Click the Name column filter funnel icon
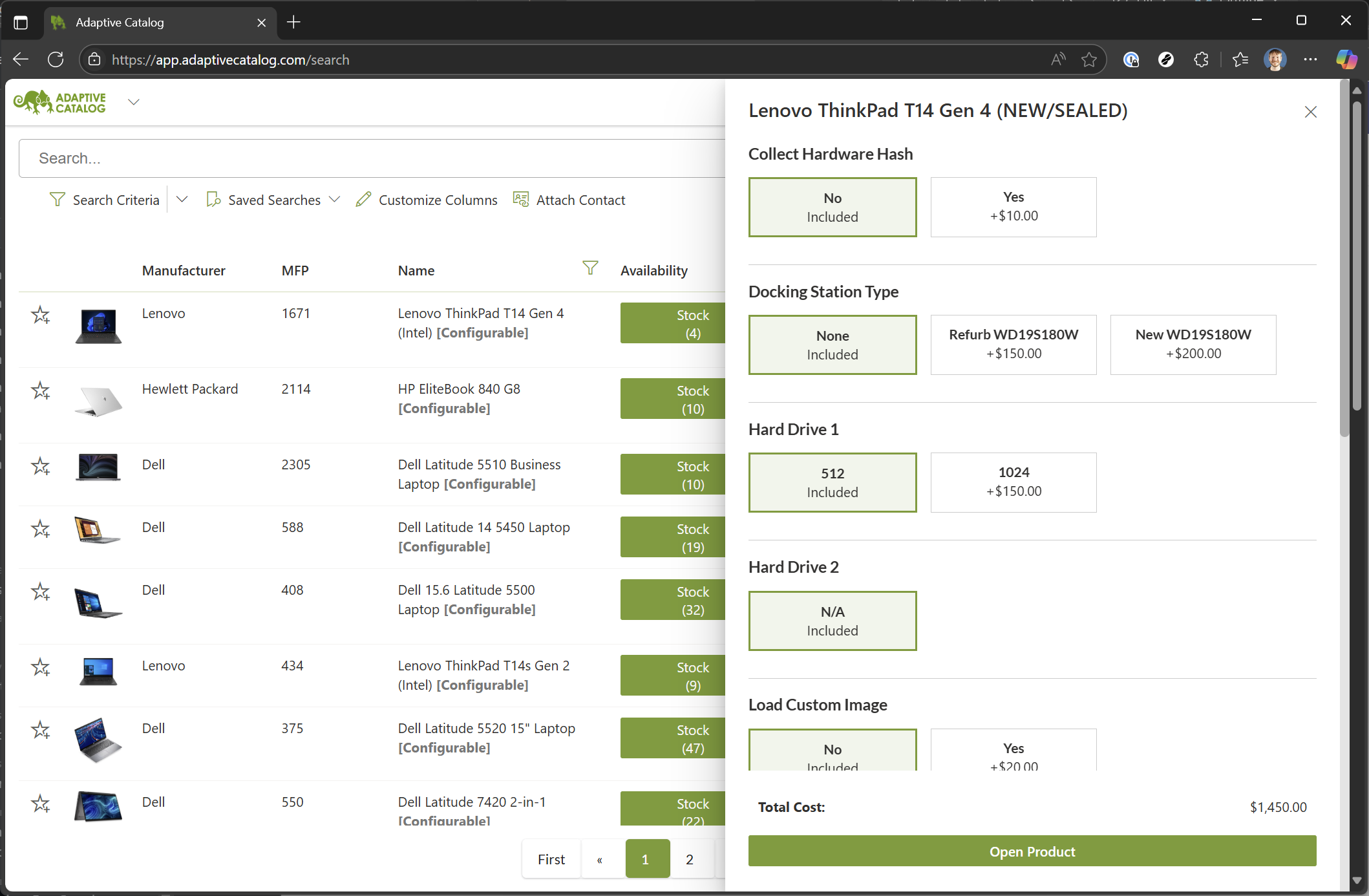This screenshot has height=896, width=1369. coord(590,268)
